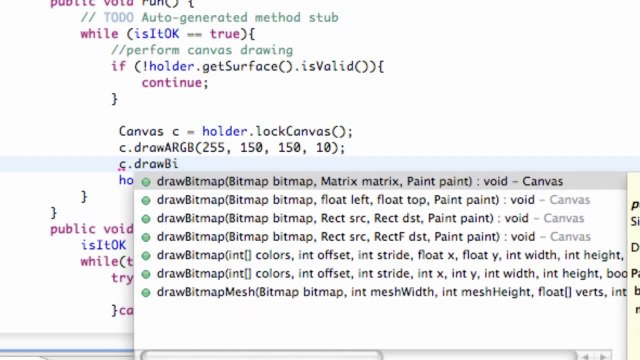Screen dimensions: 640x360
Task: Click the while (isItOK == true) line
Action: [167, 34]
